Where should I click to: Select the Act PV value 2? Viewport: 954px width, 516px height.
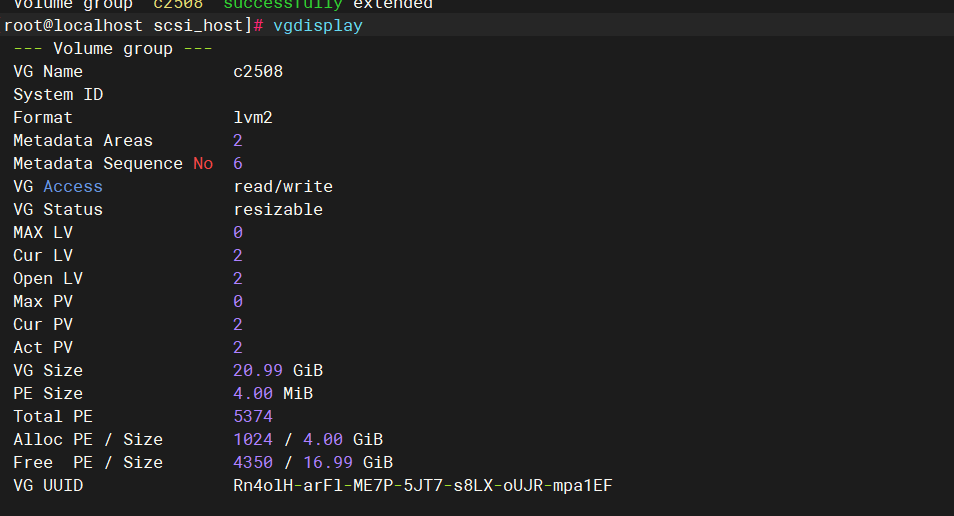coord(238,347)
